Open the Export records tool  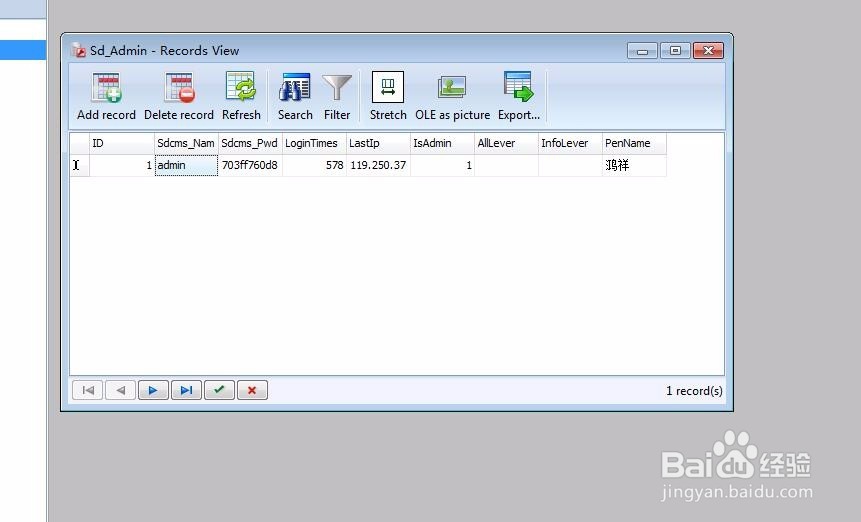519,97
